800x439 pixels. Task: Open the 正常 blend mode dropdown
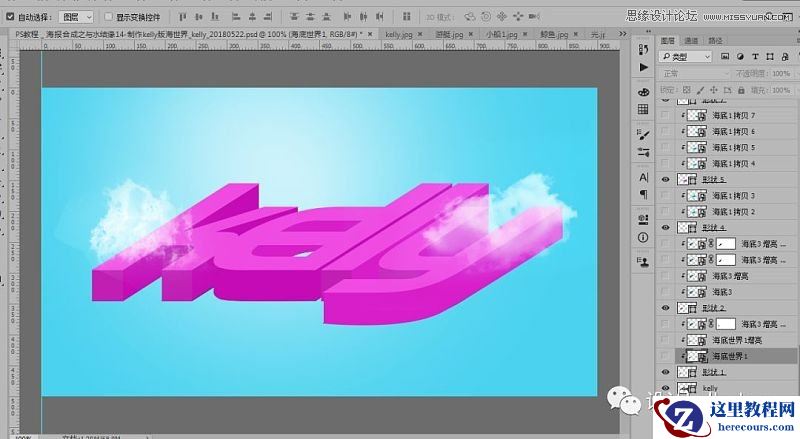pos(695,74)
